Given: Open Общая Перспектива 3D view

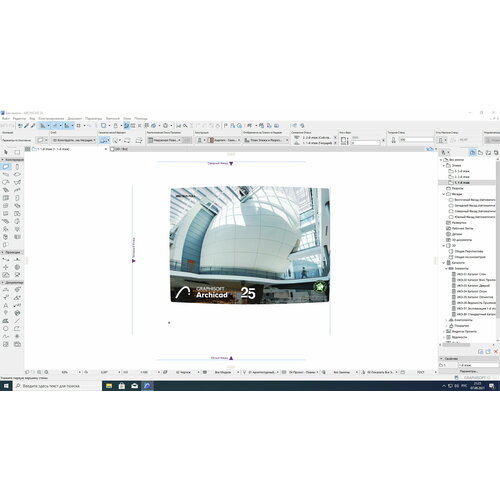Looking at the screenshot, I should click(469, 251).
